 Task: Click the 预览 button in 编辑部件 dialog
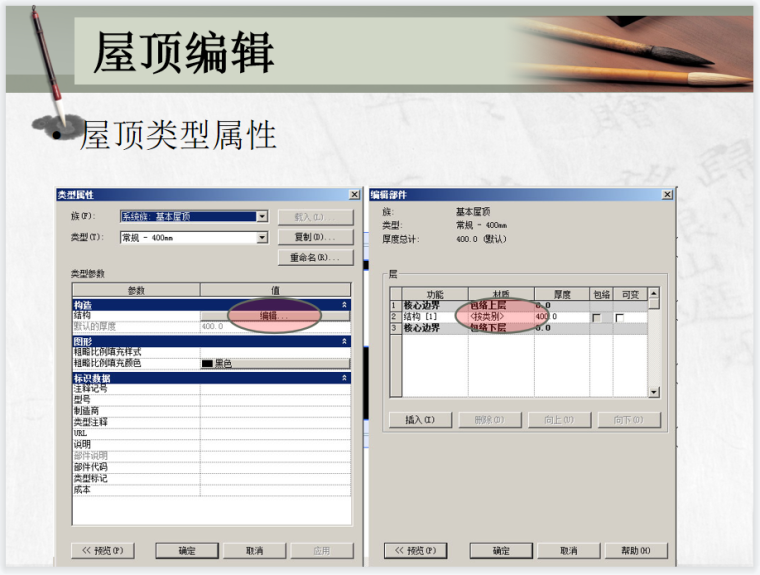(x=414, y=550)
